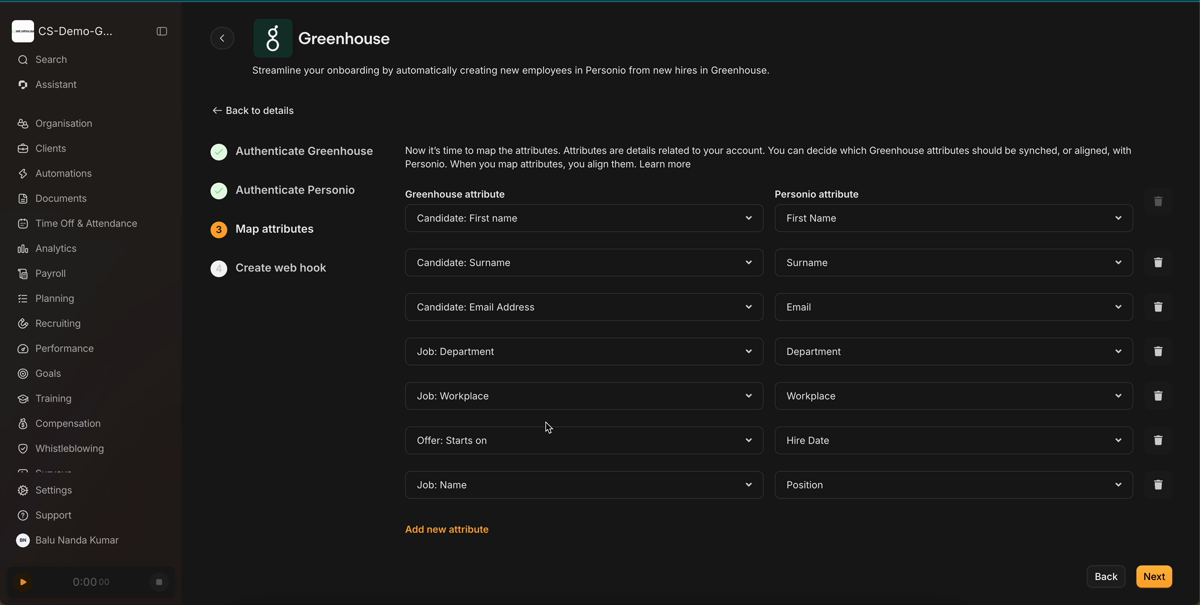The height and width of the screenshot is (605, 1200).
Task: Click the Organisation icon in sidebar
Action: coord(23,124)
